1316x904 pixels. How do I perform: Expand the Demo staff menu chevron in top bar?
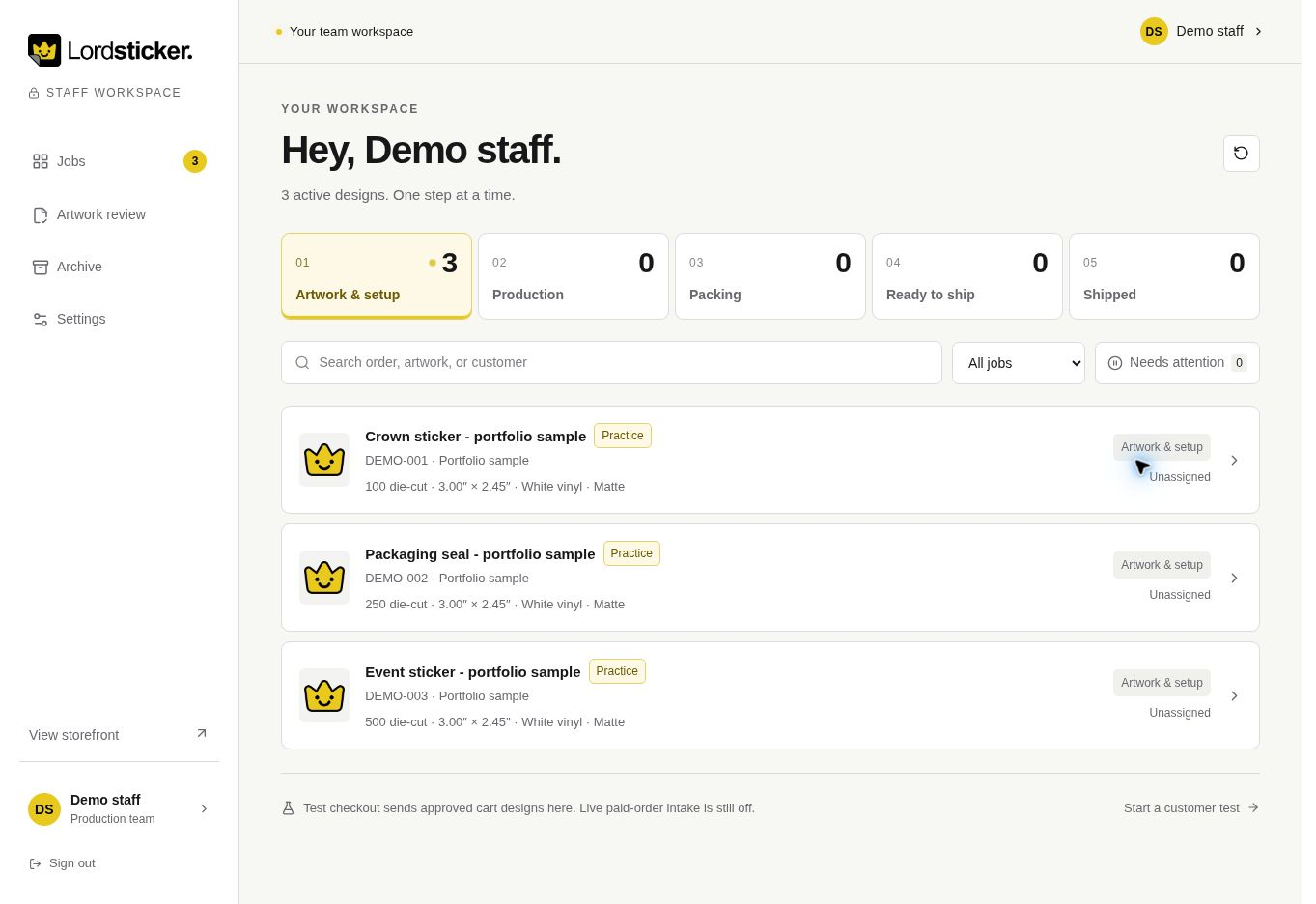tap(1258, 31)
